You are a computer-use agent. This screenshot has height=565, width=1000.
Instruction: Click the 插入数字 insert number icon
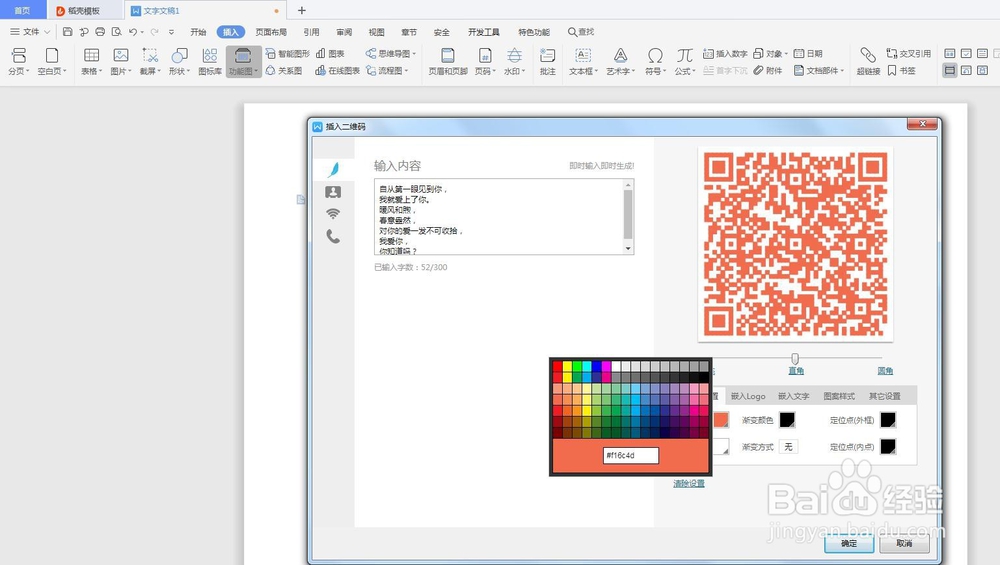pos(725,54)
